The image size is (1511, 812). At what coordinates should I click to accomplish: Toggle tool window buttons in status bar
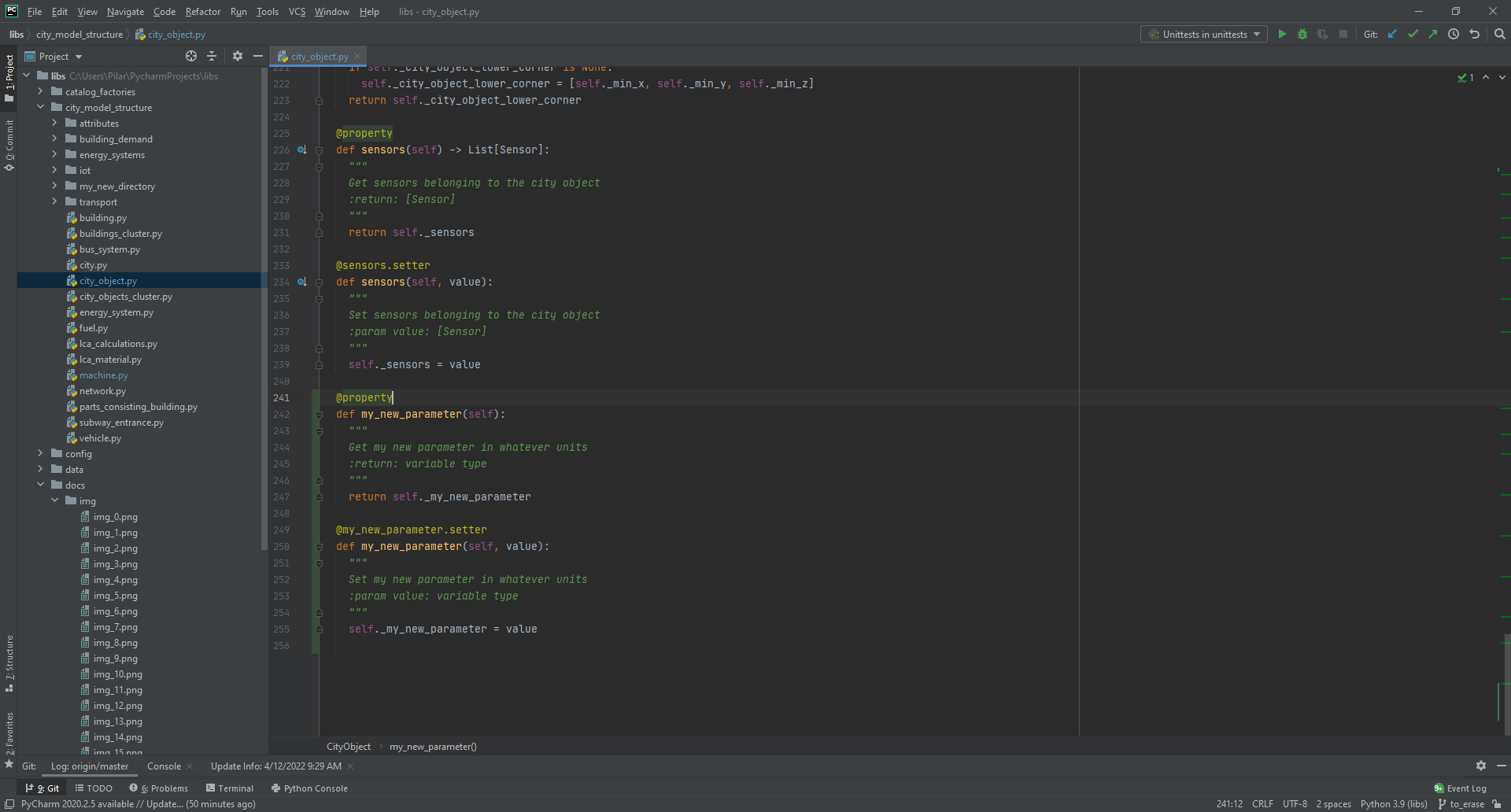pos(9,803)
